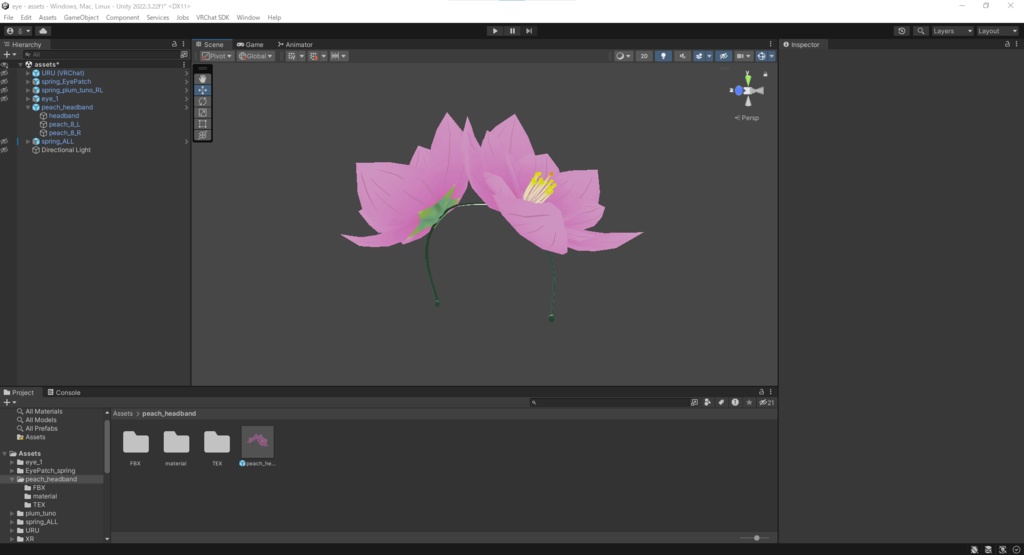Click the Step frame button
This screenshot has width=1024, height=555.
529,31
